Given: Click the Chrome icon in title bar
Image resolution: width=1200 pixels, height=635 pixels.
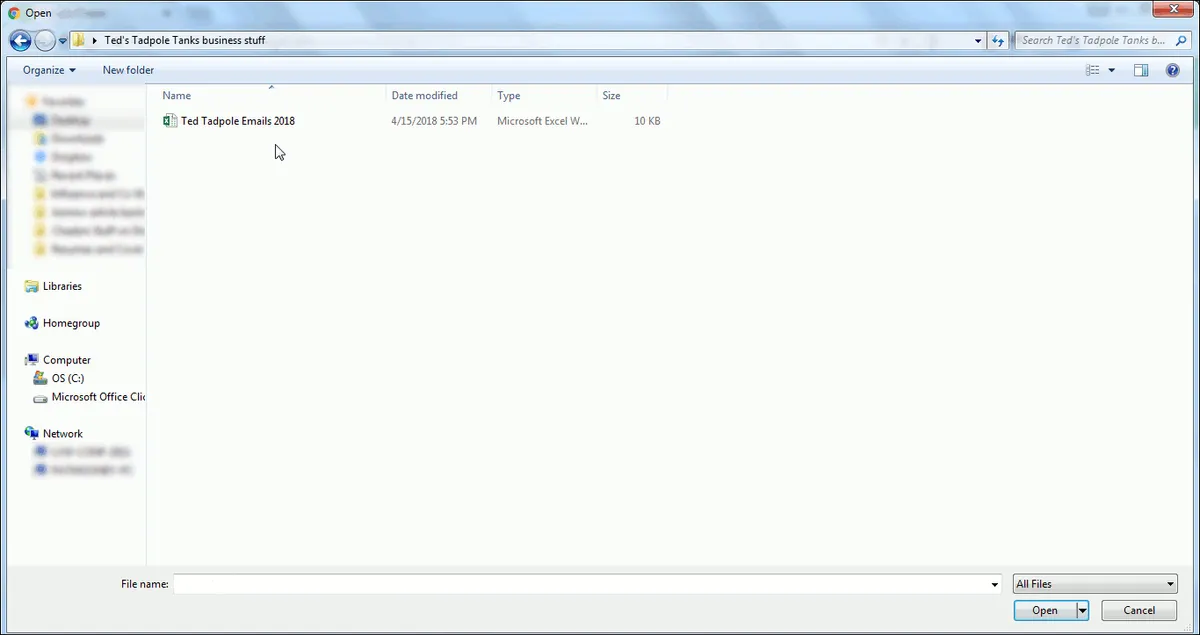Looking at the screenshot, I should tap(14, 13).
